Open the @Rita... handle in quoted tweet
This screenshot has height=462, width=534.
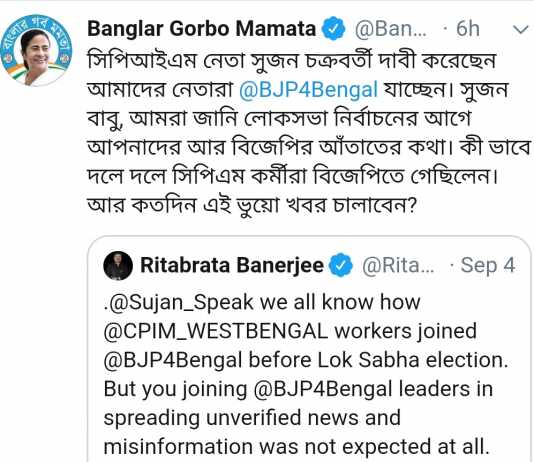(x=398, y=266)
